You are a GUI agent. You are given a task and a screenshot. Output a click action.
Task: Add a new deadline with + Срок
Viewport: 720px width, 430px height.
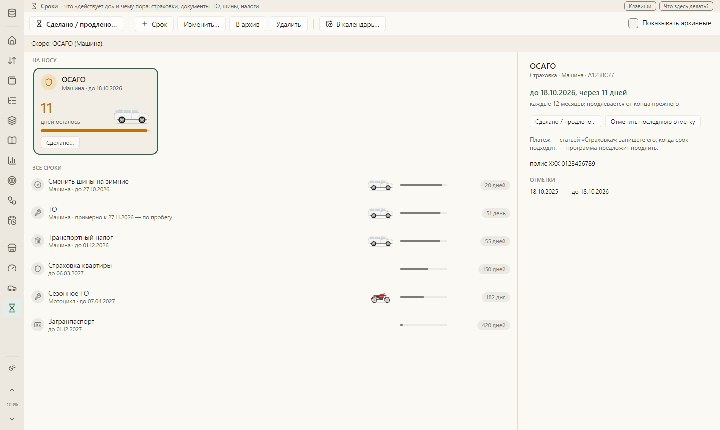[x=154, y=24]
